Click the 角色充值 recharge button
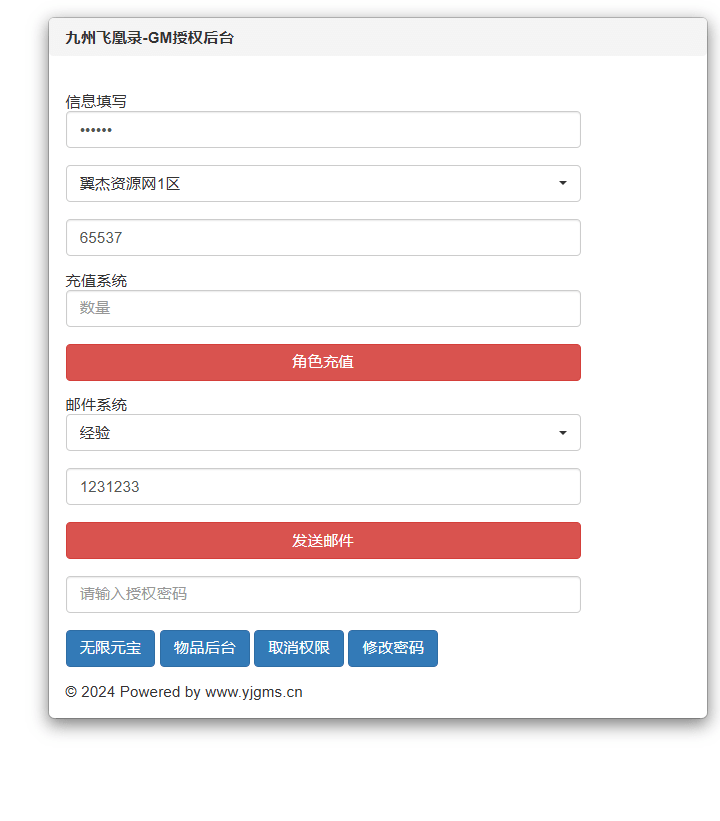720x821 pixels. [x=322, y=362]
